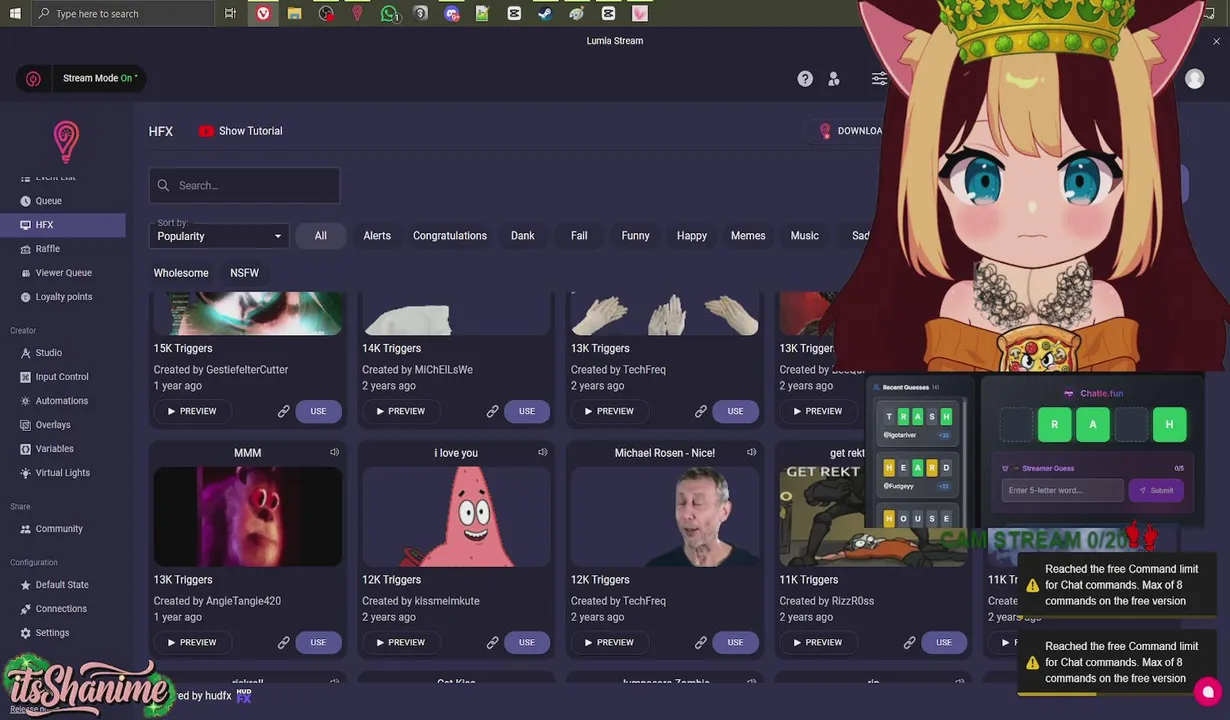Image resolution: width=1230 pixels, height=720 pixels.
Task: Select the Funny category filter
Action: coord(635,236)
